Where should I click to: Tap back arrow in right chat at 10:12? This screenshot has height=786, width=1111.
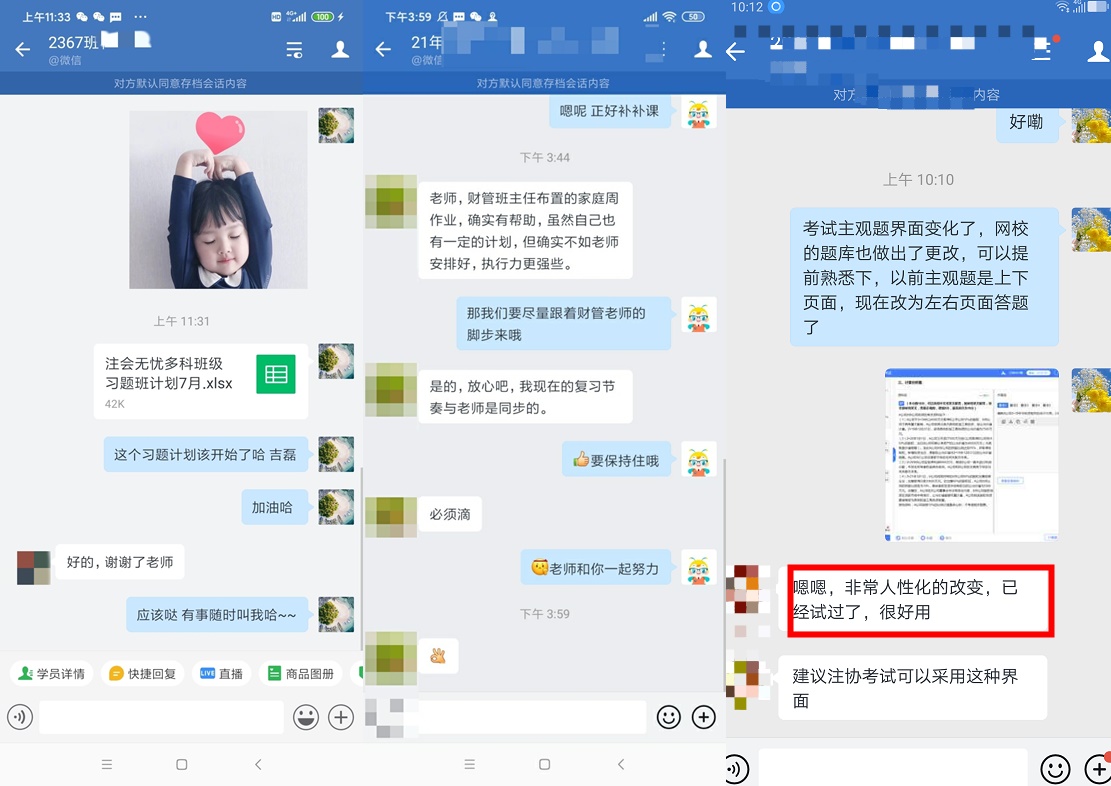[x=735, y=51]
